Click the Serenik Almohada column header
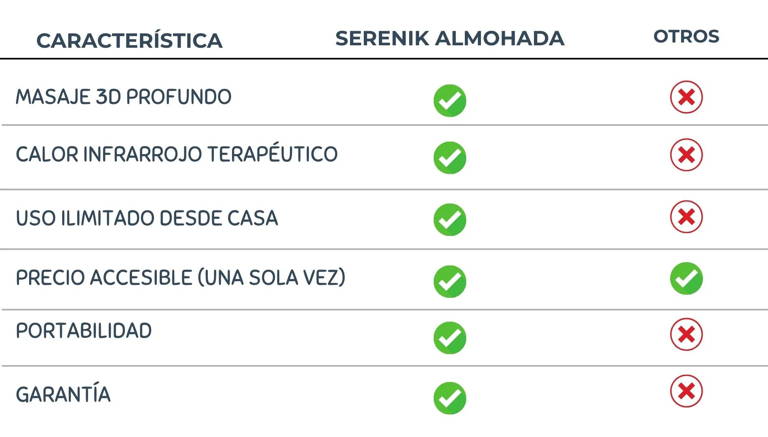Image resolution: width=768 pixels, height=437 pixels. (450, 39)
